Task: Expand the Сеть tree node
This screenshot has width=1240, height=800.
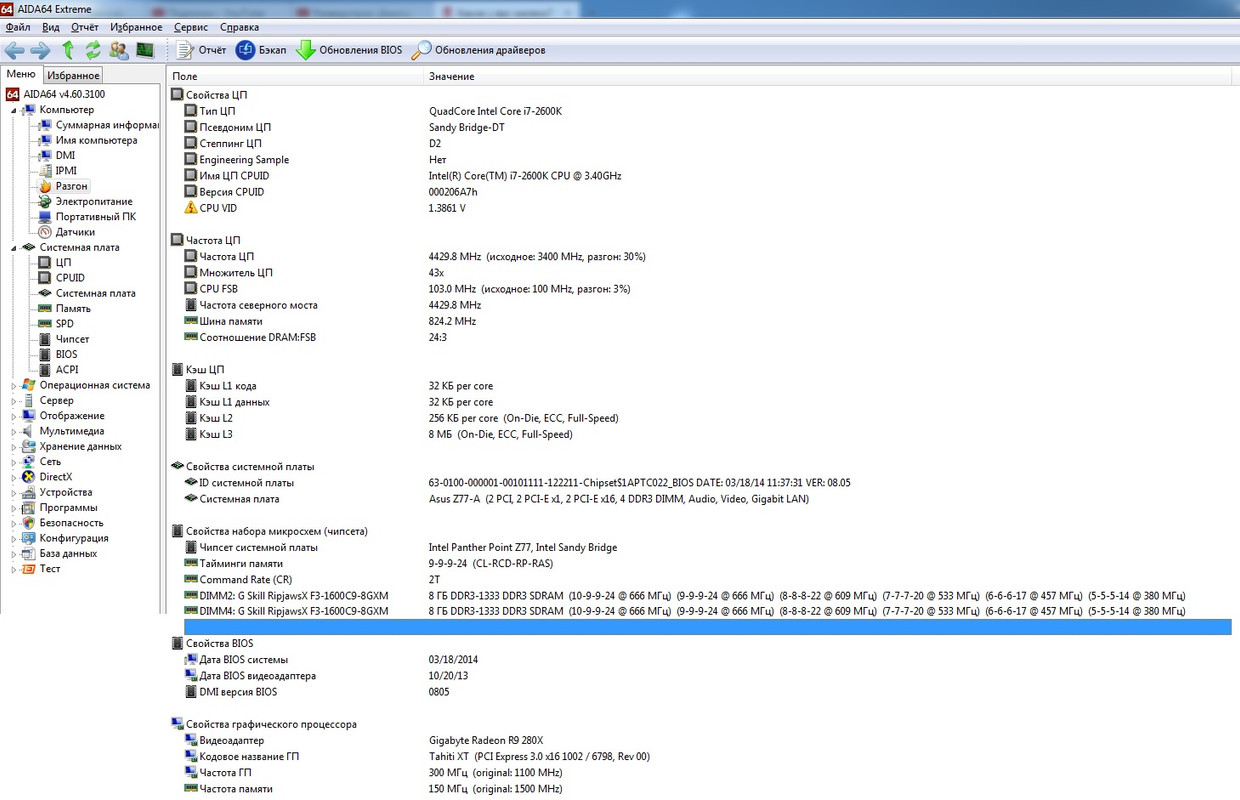Action: 14,462
